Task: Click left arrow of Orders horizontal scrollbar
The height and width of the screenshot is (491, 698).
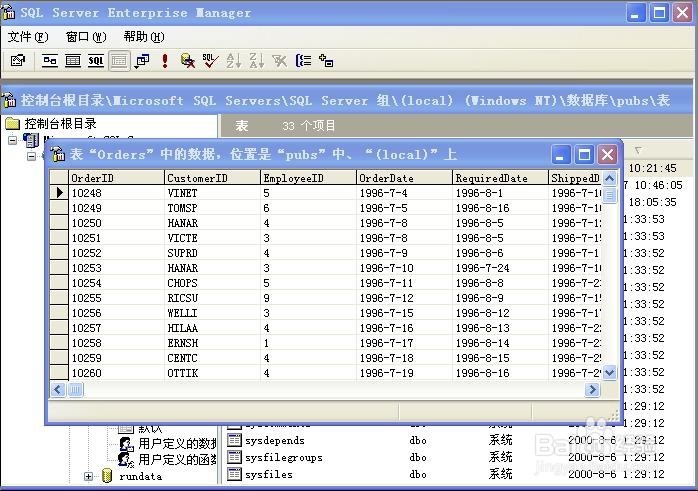Action: 58,390
